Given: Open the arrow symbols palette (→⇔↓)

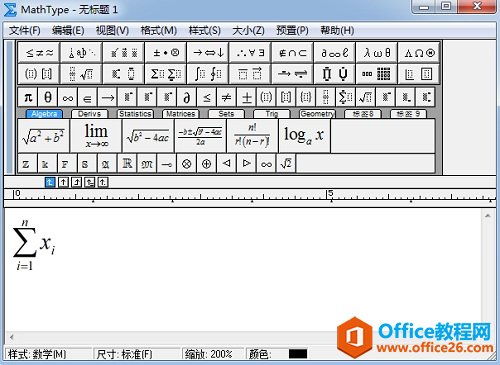Looking at the screenshot, I should (208, 53).
